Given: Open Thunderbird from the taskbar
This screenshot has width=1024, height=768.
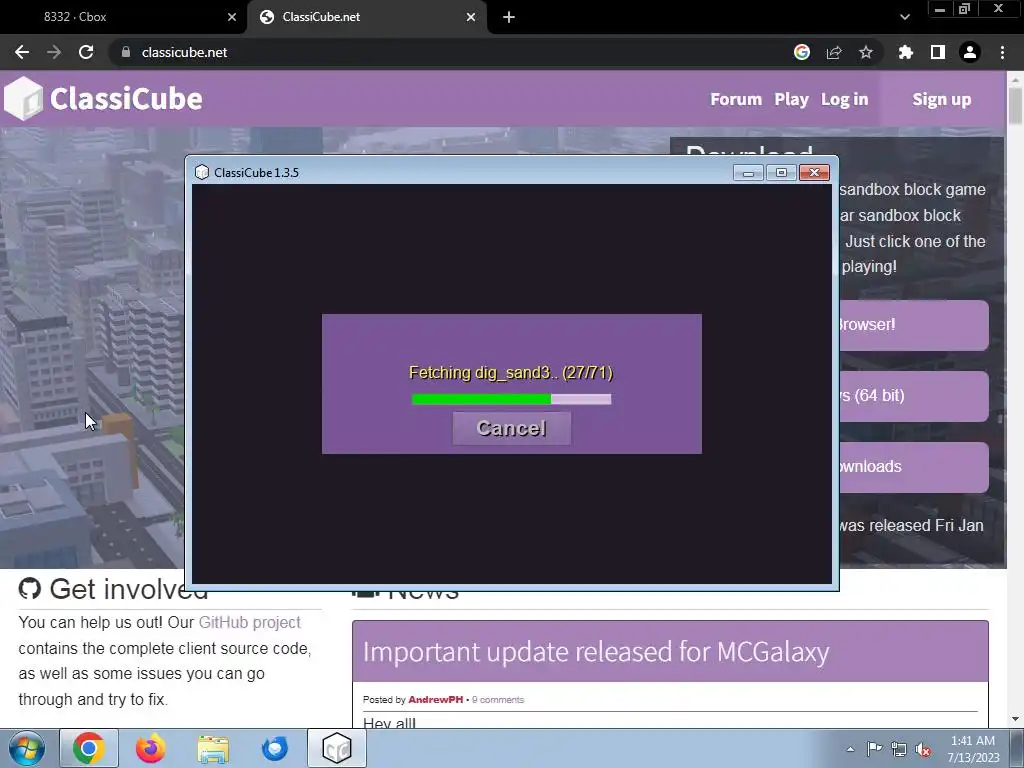Looking at the screenshot, I should [275, 748].
